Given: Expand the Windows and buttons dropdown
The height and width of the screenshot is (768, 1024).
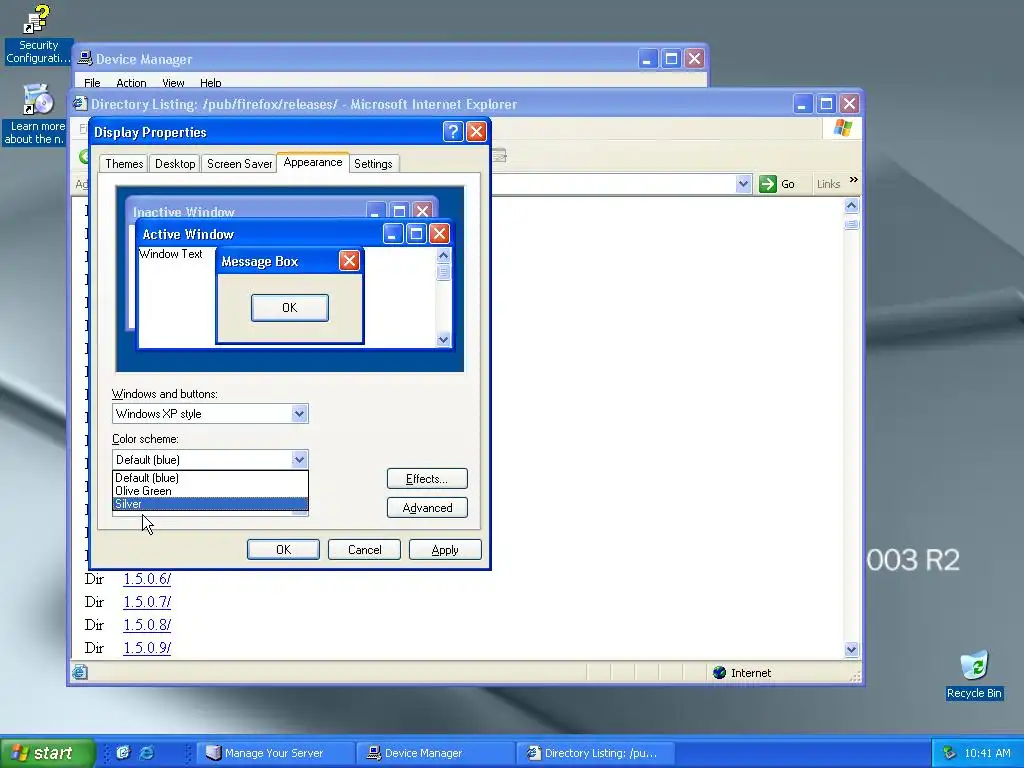Looking at the screenshot, I should pos(299,413).
